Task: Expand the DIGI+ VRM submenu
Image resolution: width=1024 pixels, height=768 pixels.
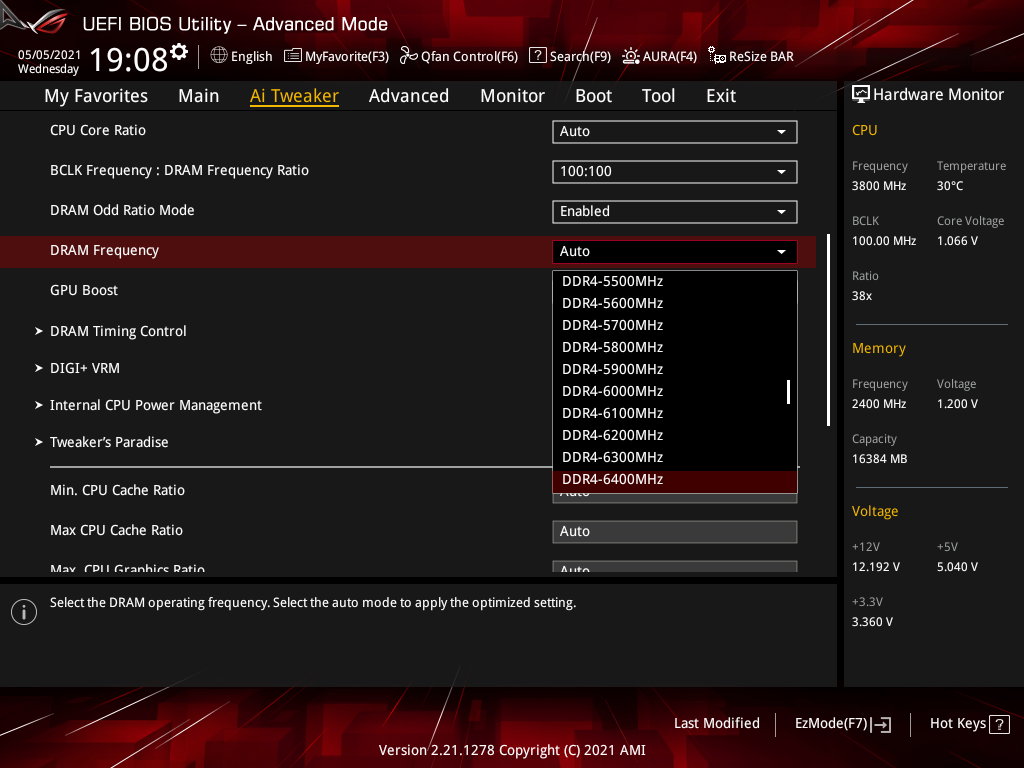Action: pyautogui.click(x=85, y=368)
